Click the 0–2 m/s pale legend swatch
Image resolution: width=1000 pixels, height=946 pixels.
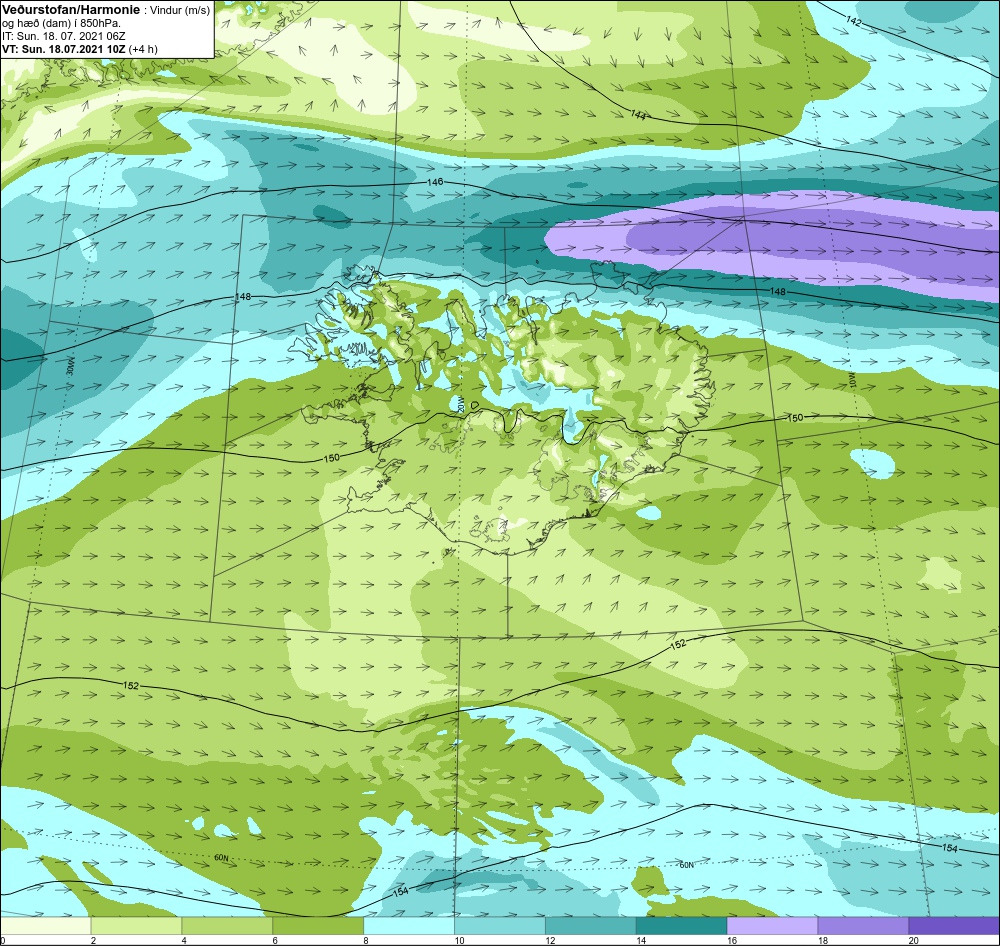(x=45, y=925)
